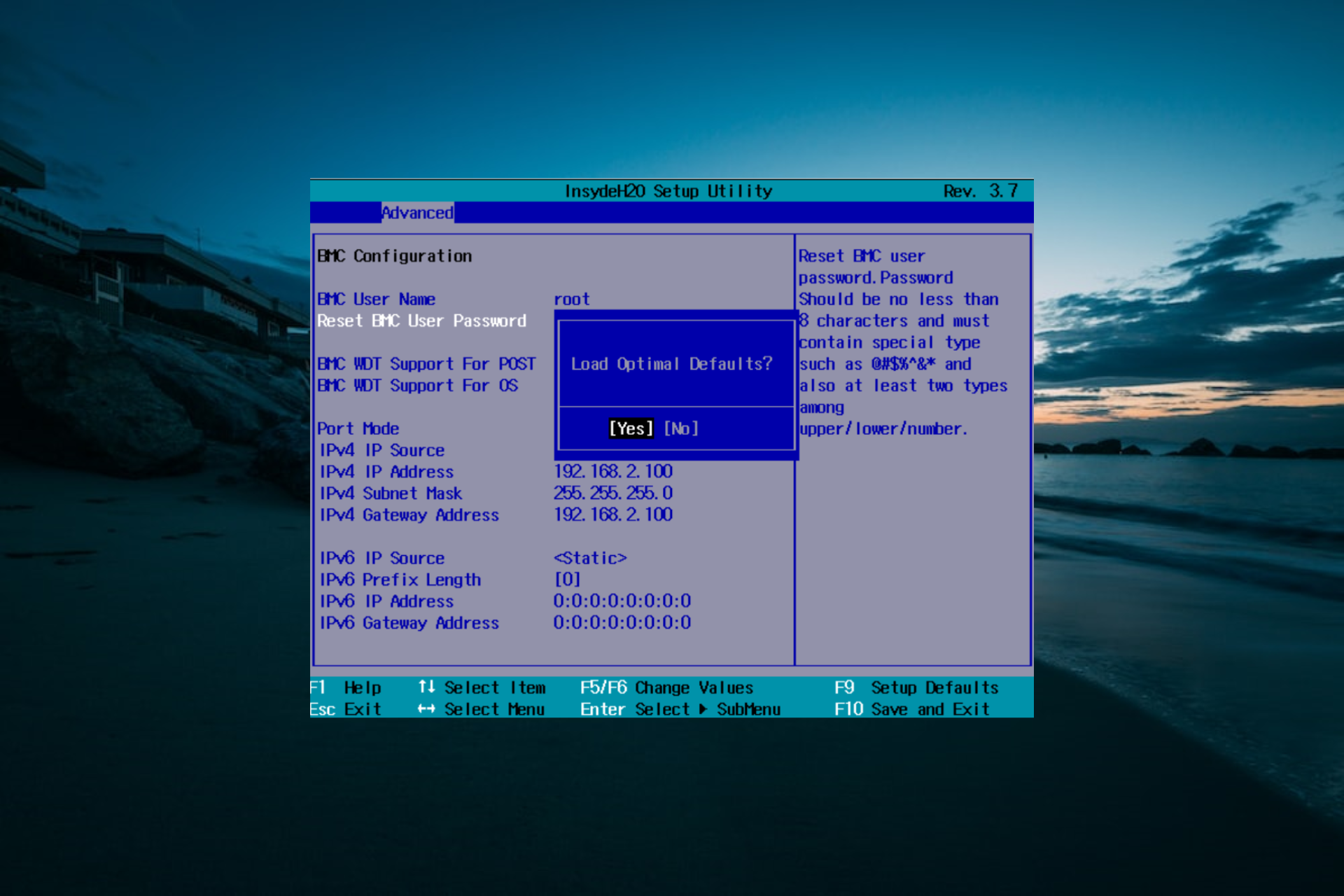Image resolution: width=1344 pixels, height=896 pixels.
Task: Click the up-down arrows Select Item icon
Action: click(x=426, y=687)
